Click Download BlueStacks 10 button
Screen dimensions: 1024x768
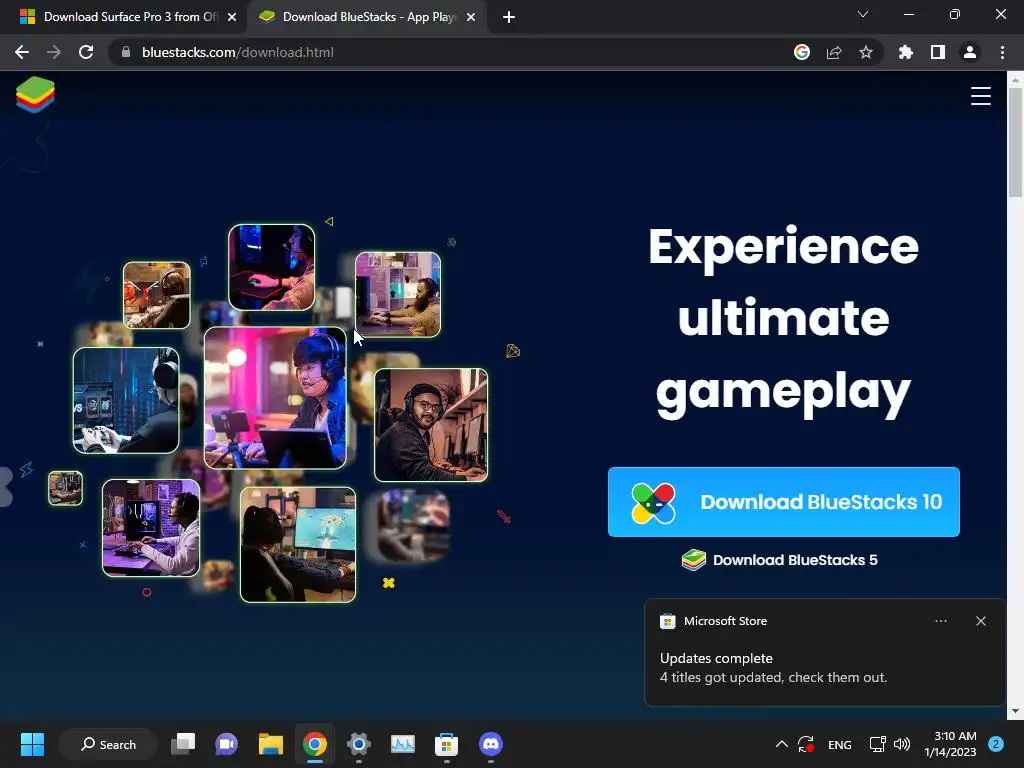784,502
